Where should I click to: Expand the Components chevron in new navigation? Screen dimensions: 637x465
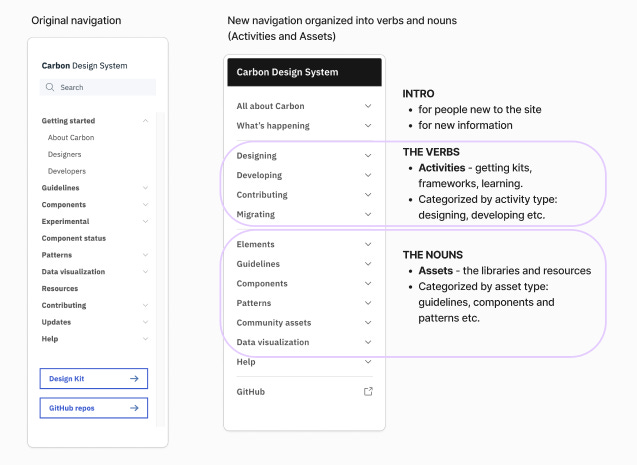pos(368,283)
